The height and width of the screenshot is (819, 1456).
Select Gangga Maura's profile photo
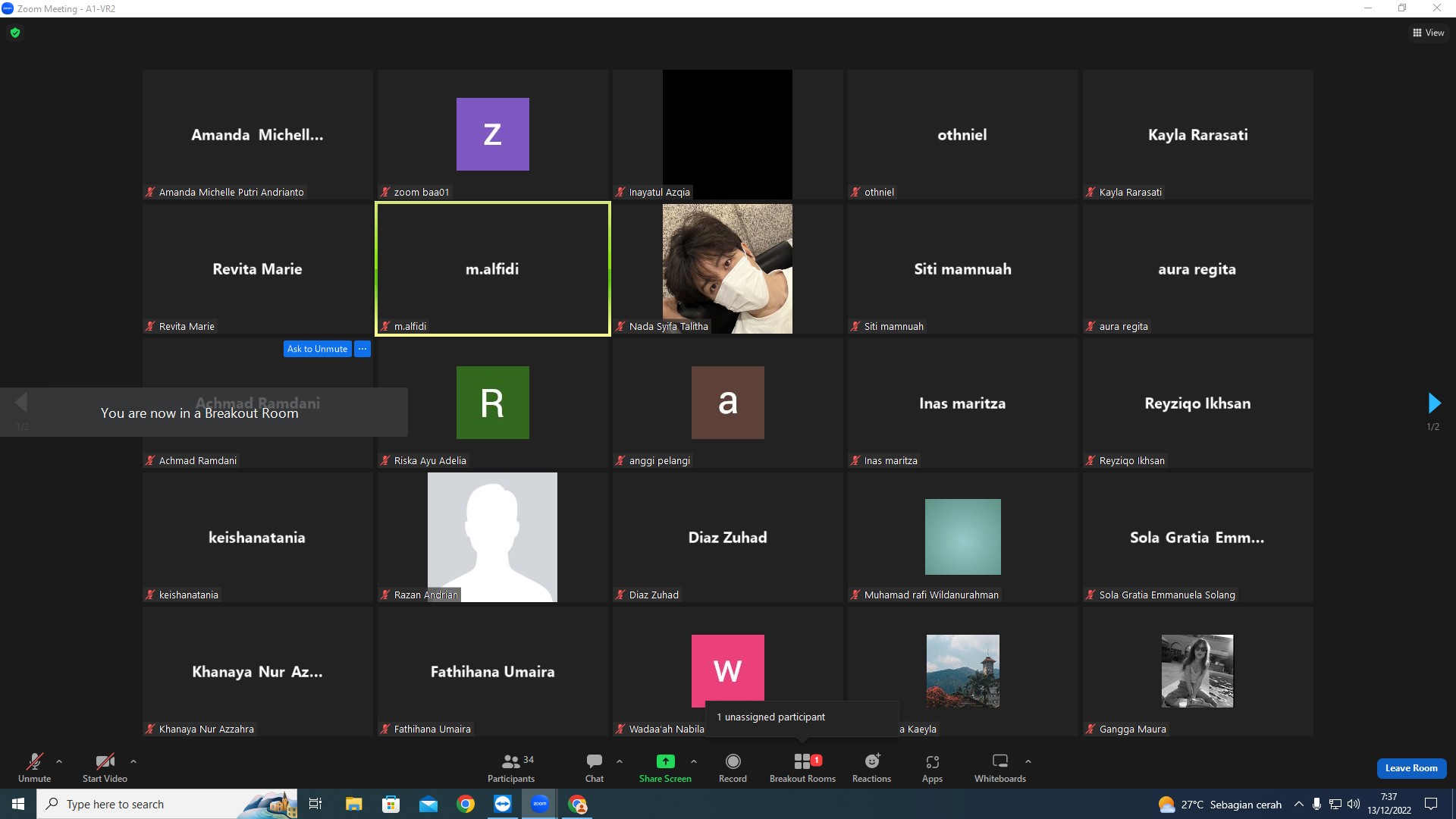point(1197,671)
